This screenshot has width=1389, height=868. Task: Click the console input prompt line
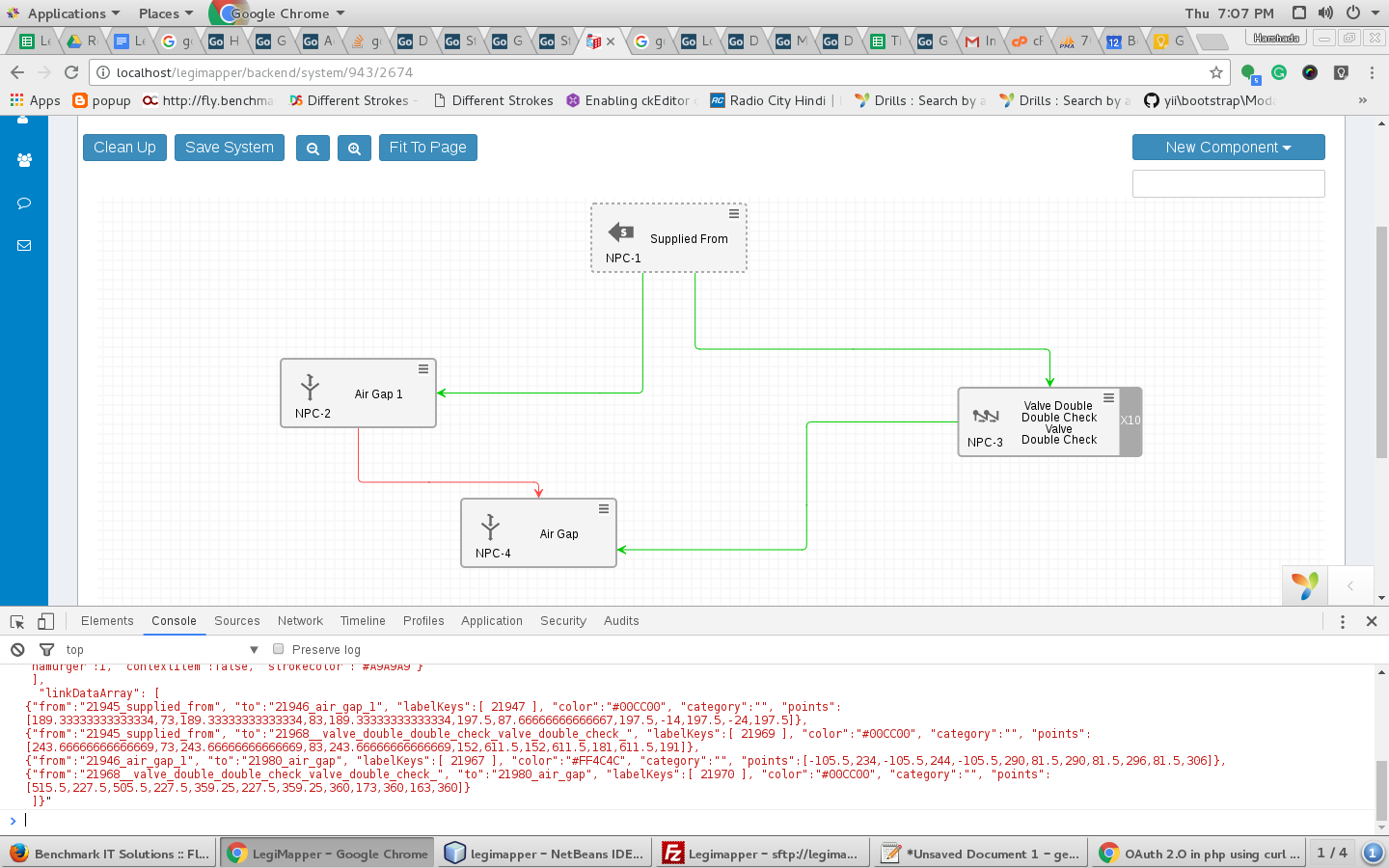(694, 821)
